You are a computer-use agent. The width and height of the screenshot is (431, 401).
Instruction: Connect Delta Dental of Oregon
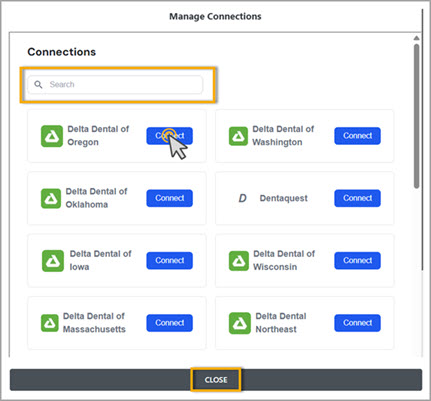point(169,136)
